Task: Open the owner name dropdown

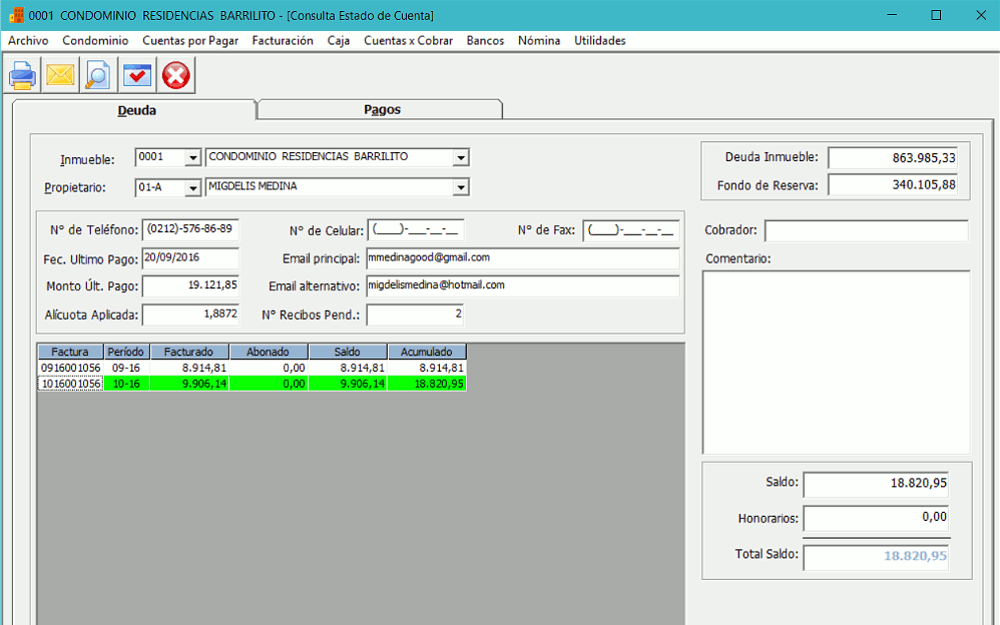Action: coord(460,187)
